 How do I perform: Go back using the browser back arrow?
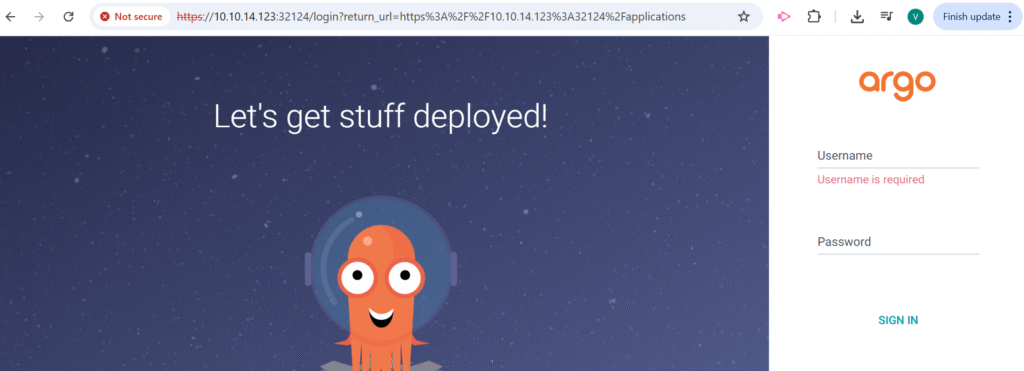[x=10, y=17]
